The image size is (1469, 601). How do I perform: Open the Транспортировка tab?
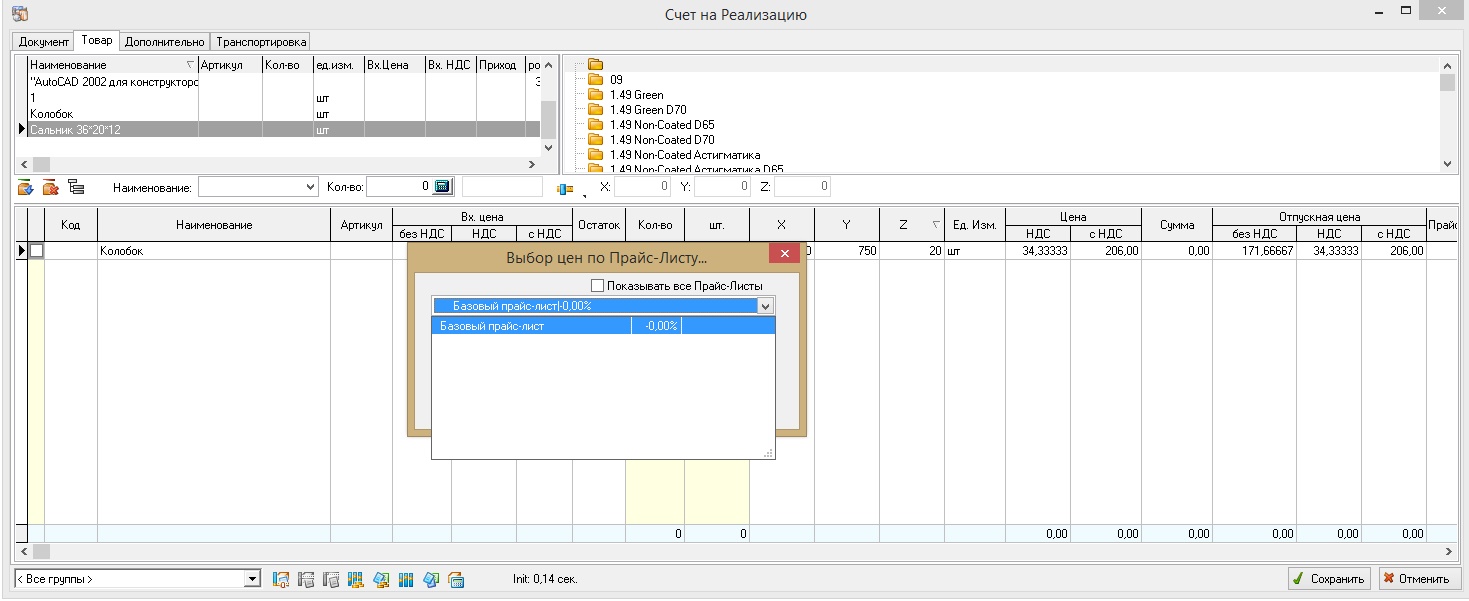261,42
